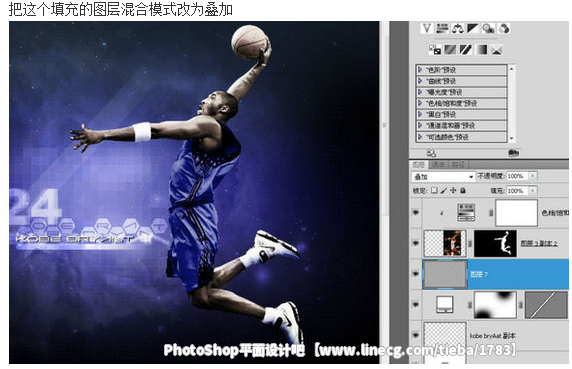
Task: Switch to the 路径 tab
Action: pos(458,165)
